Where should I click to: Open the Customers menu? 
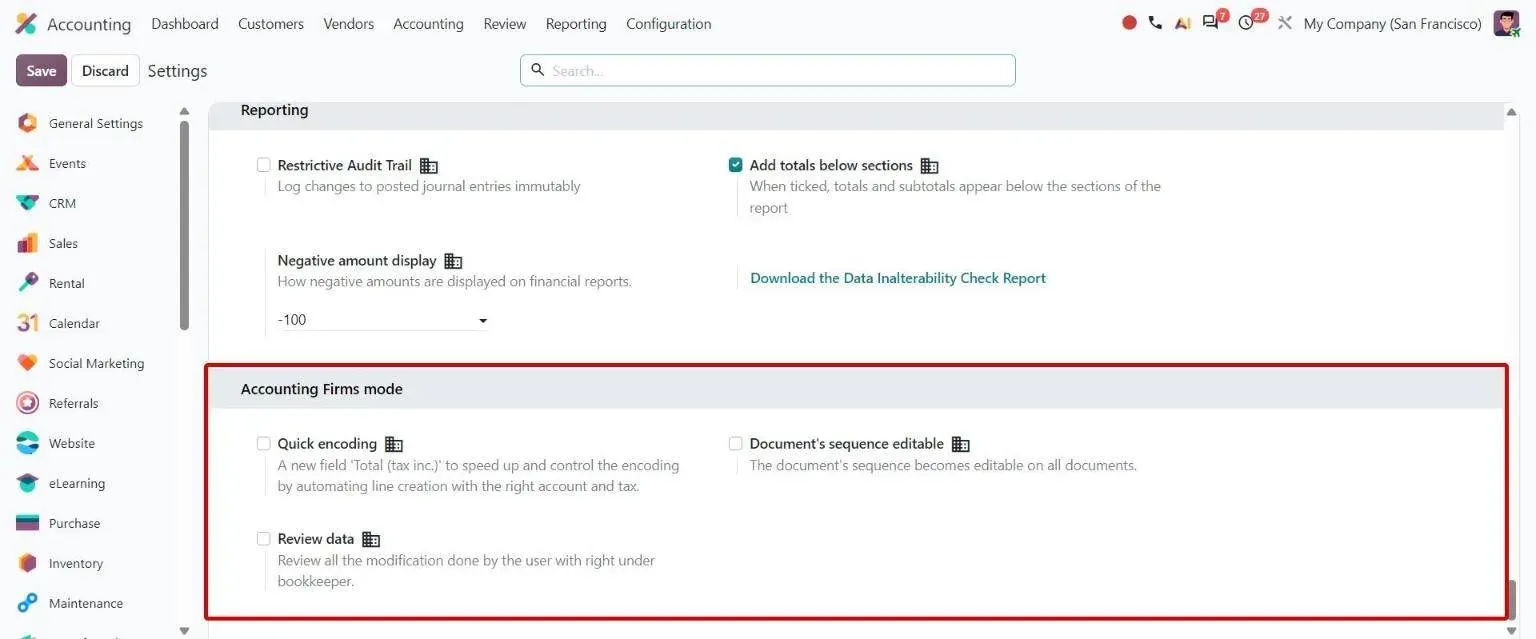271,23
